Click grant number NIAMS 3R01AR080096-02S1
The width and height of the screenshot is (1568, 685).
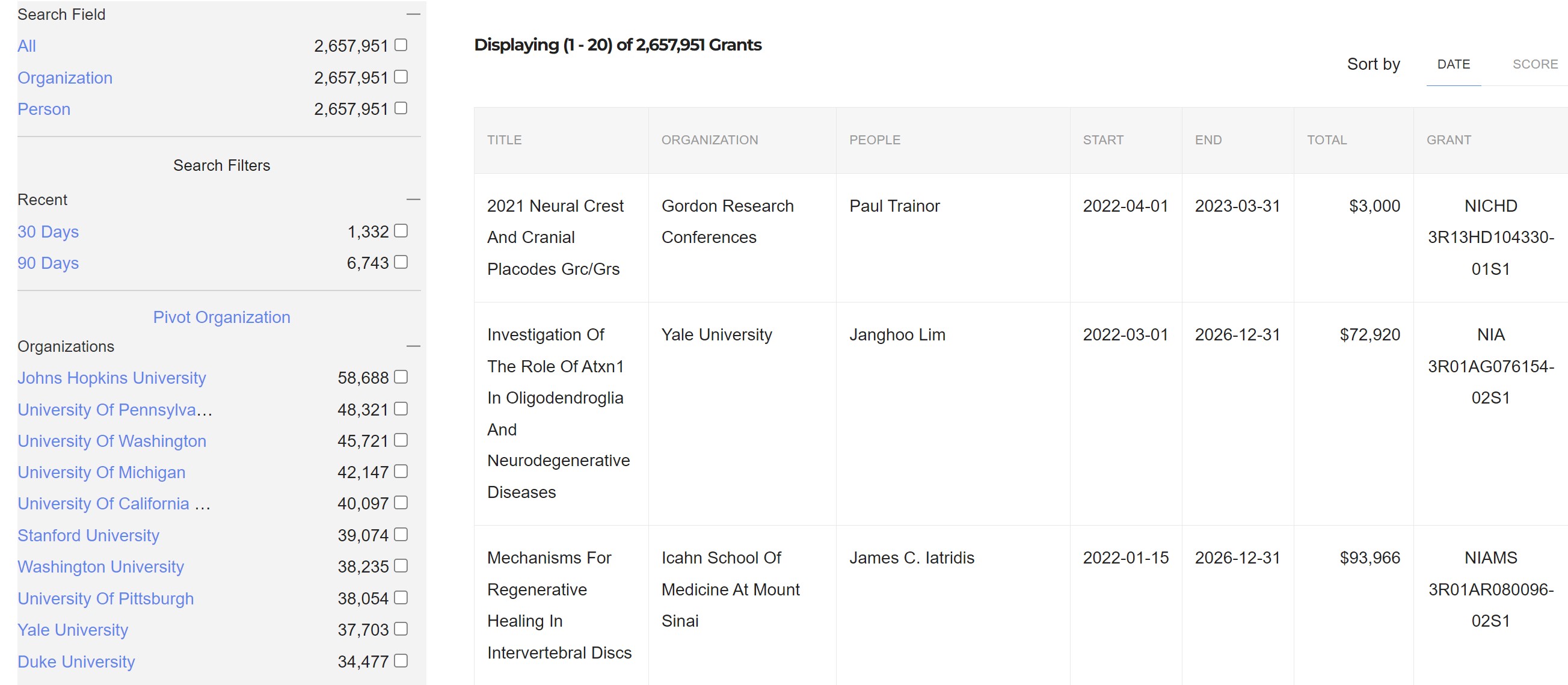(x=1490, y=589)
